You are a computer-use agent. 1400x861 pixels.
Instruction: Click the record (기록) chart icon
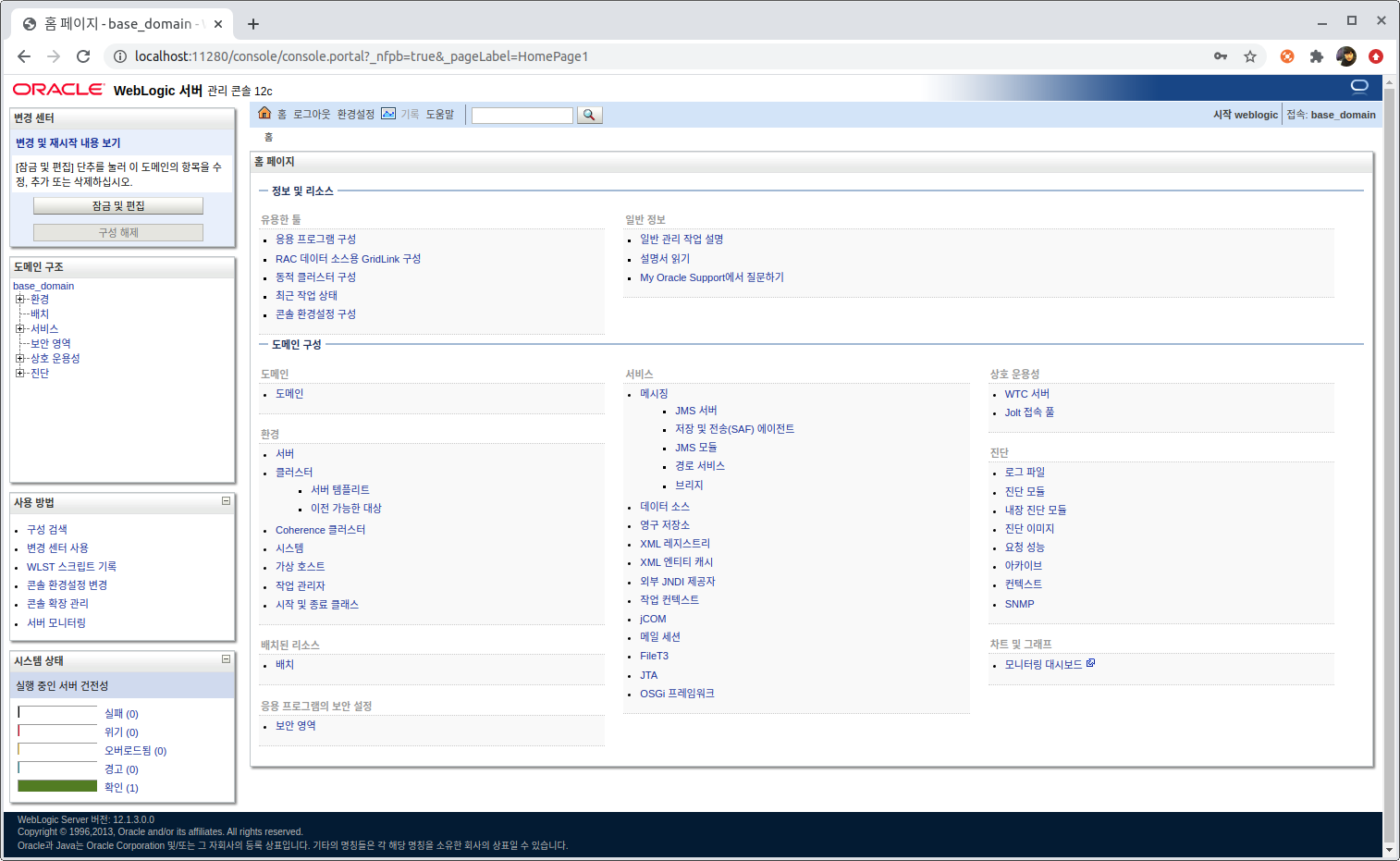click(388, 114)
